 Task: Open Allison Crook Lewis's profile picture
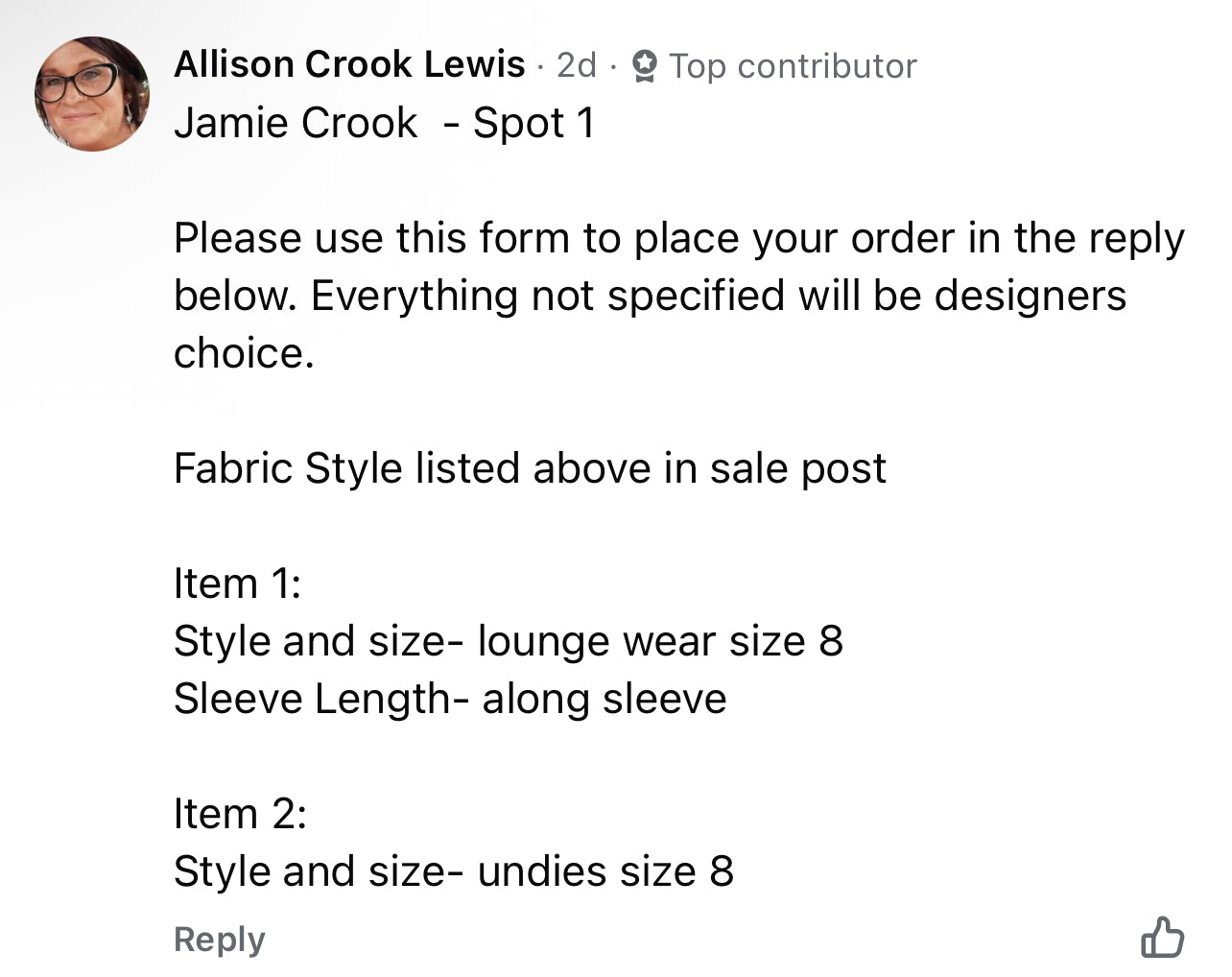point(92,94)
